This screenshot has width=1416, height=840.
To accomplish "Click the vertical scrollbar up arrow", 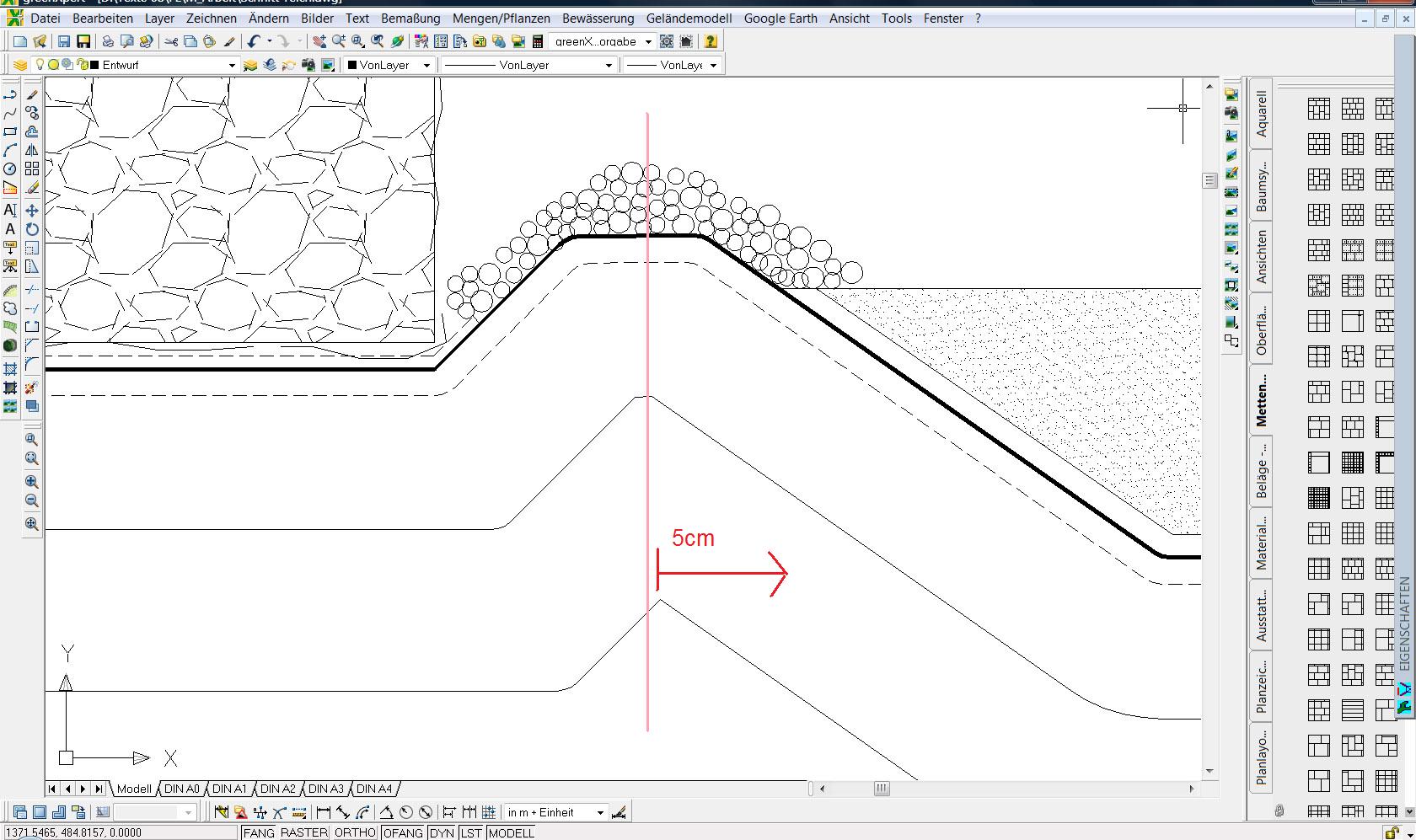I will click(x=1209, y=87).
